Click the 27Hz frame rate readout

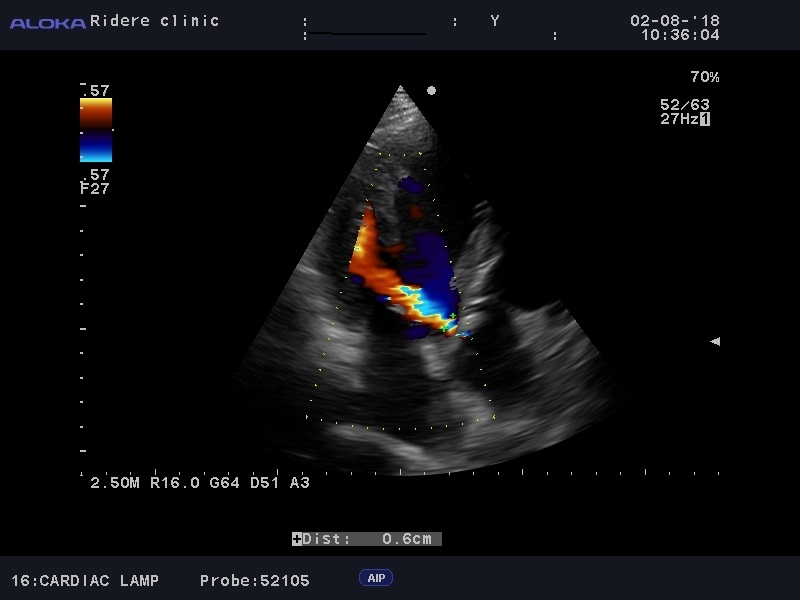(x=678, y=119)
